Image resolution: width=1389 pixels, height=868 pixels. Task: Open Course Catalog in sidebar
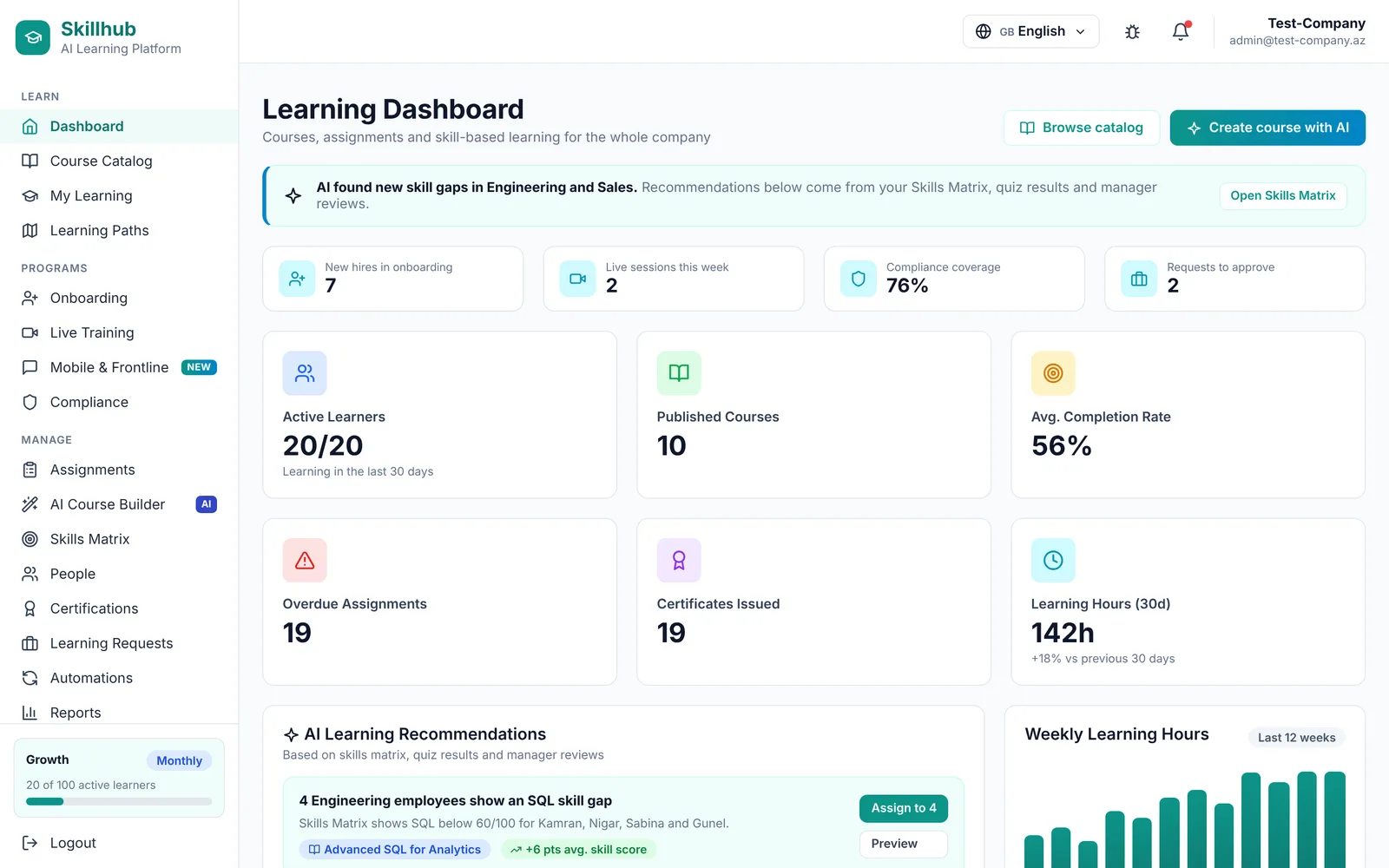(x=119, y=161)
